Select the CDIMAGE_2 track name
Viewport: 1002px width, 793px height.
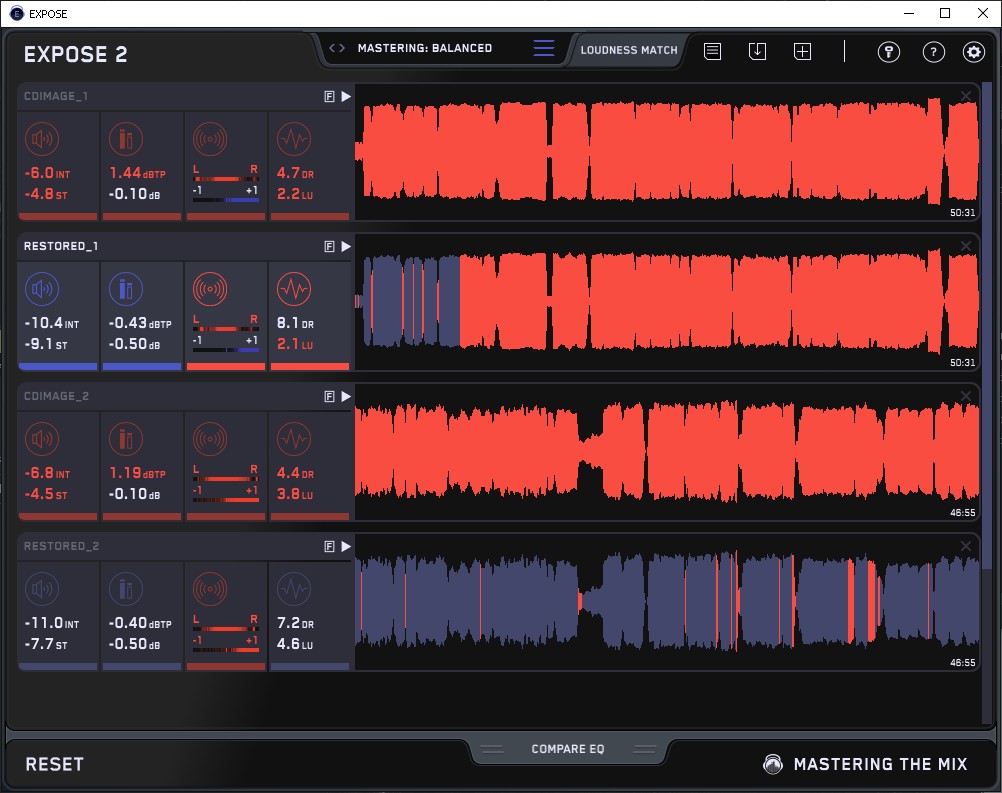(x=56, y=396)
